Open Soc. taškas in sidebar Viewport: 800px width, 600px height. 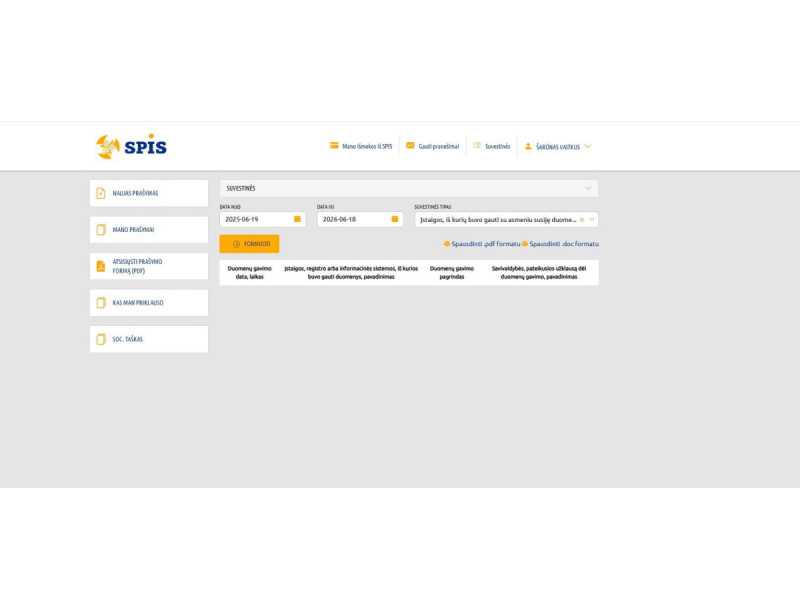click(149, 339)
